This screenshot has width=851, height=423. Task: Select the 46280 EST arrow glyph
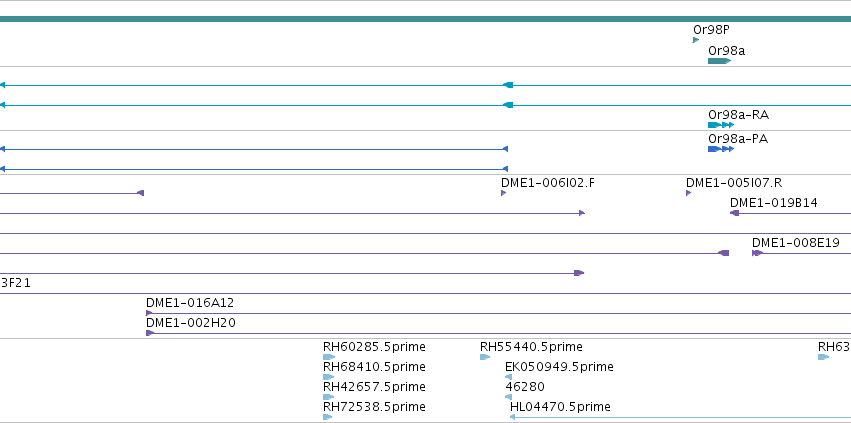point(509,397)
